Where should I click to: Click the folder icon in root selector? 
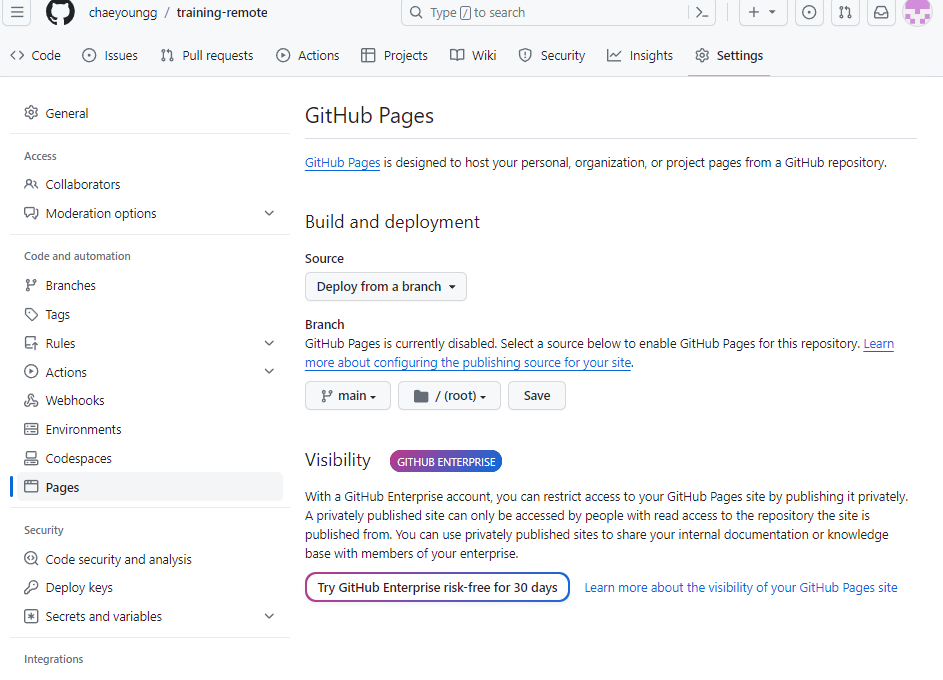tap(421, 396)
